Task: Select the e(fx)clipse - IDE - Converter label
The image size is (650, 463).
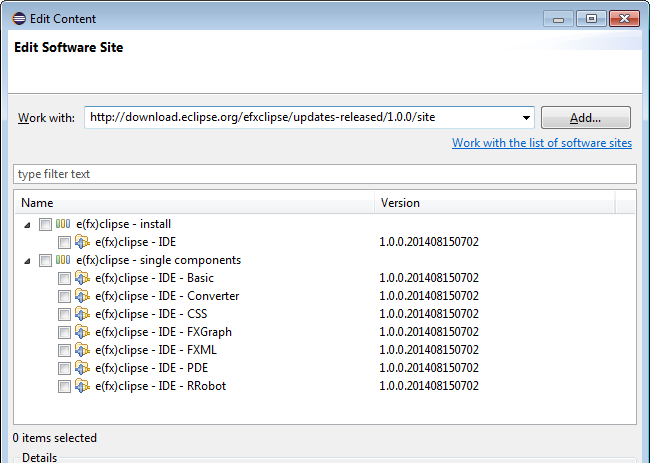Action: [167, 296]
